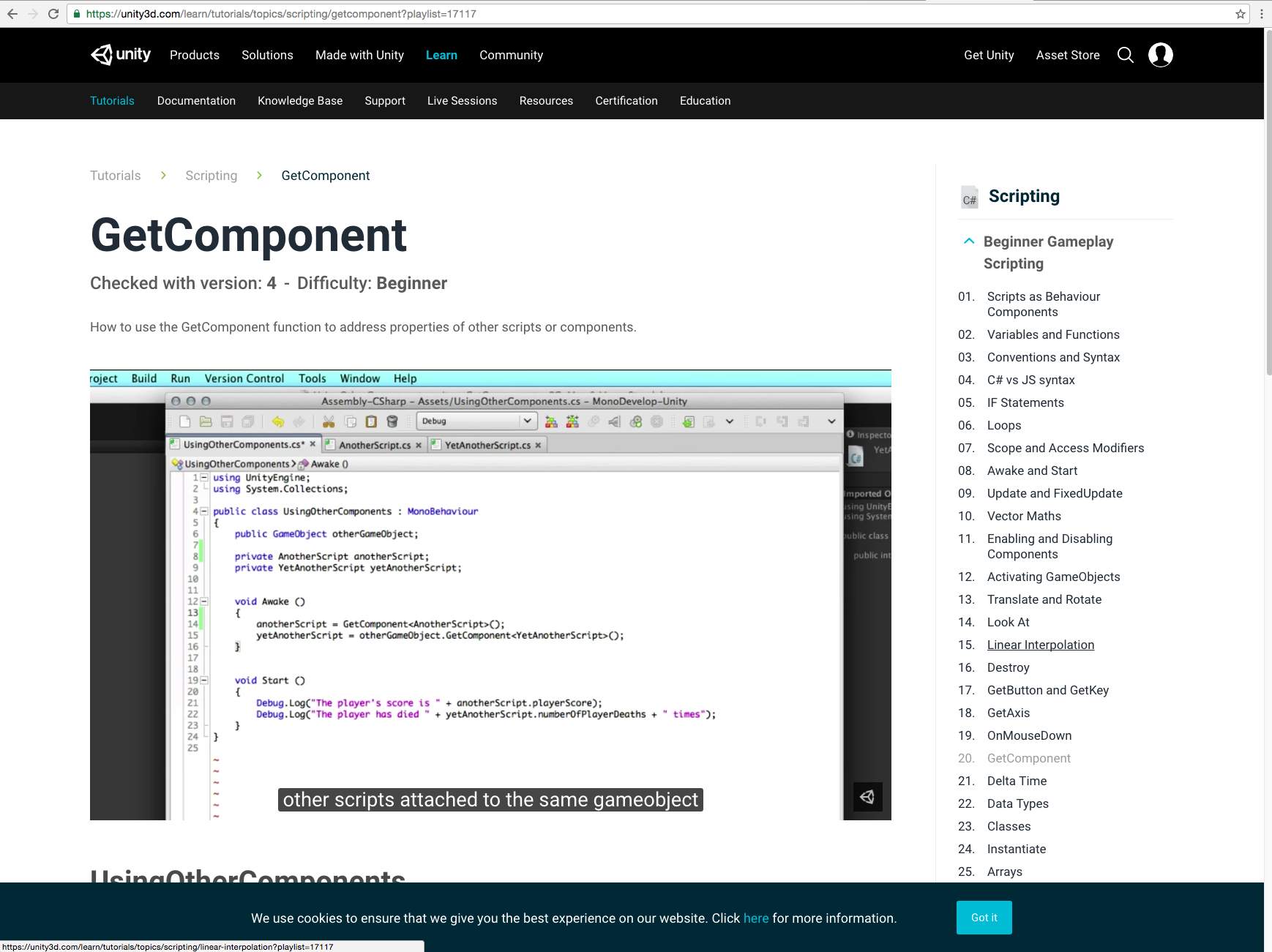This screenshot has width=1272, height=952.
Task: Click the Scripting sidebar heading
Action: (x=1024, y=196)
